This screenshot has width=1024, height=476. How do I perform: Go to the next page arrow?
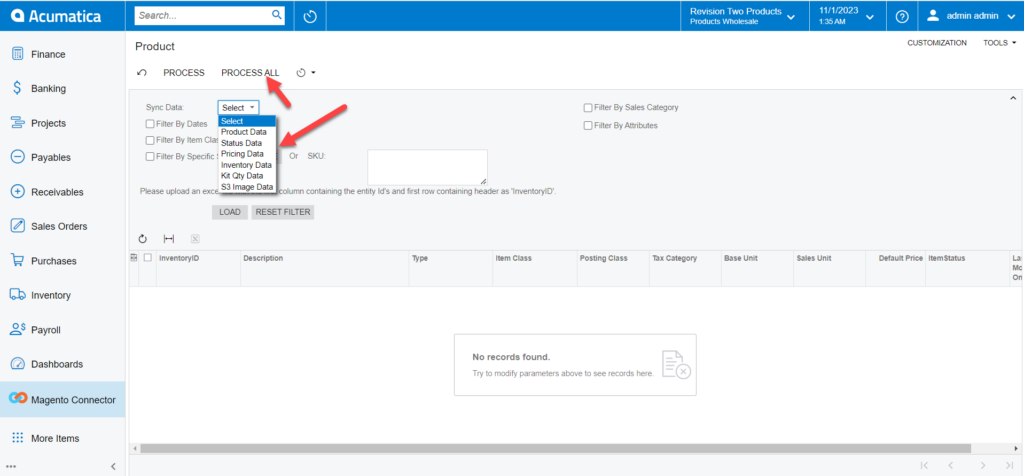(983, 466)
